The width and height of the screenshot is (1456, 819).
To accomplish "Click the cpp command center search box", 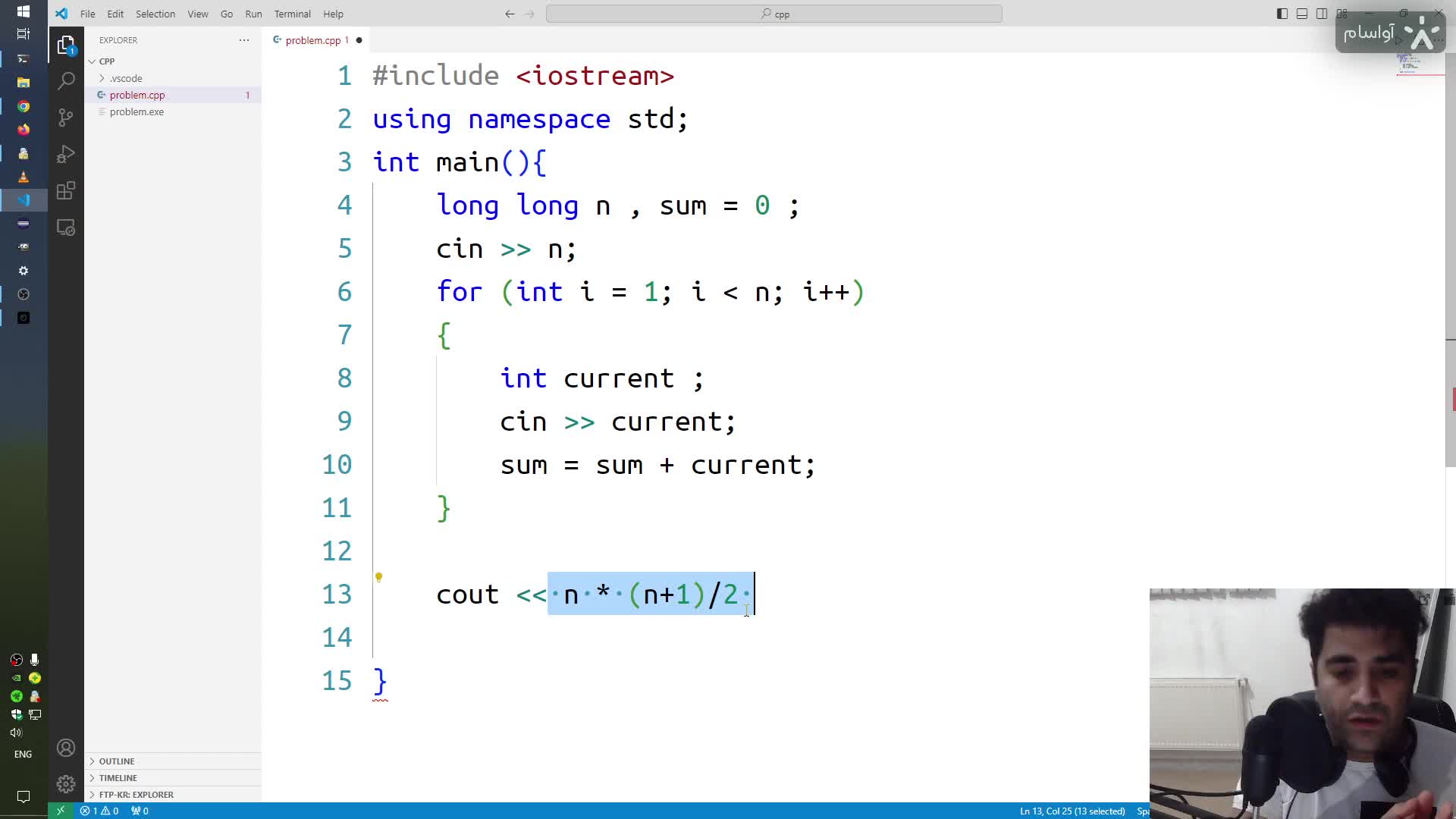I will pyautogui.click(x=773, y=14).
